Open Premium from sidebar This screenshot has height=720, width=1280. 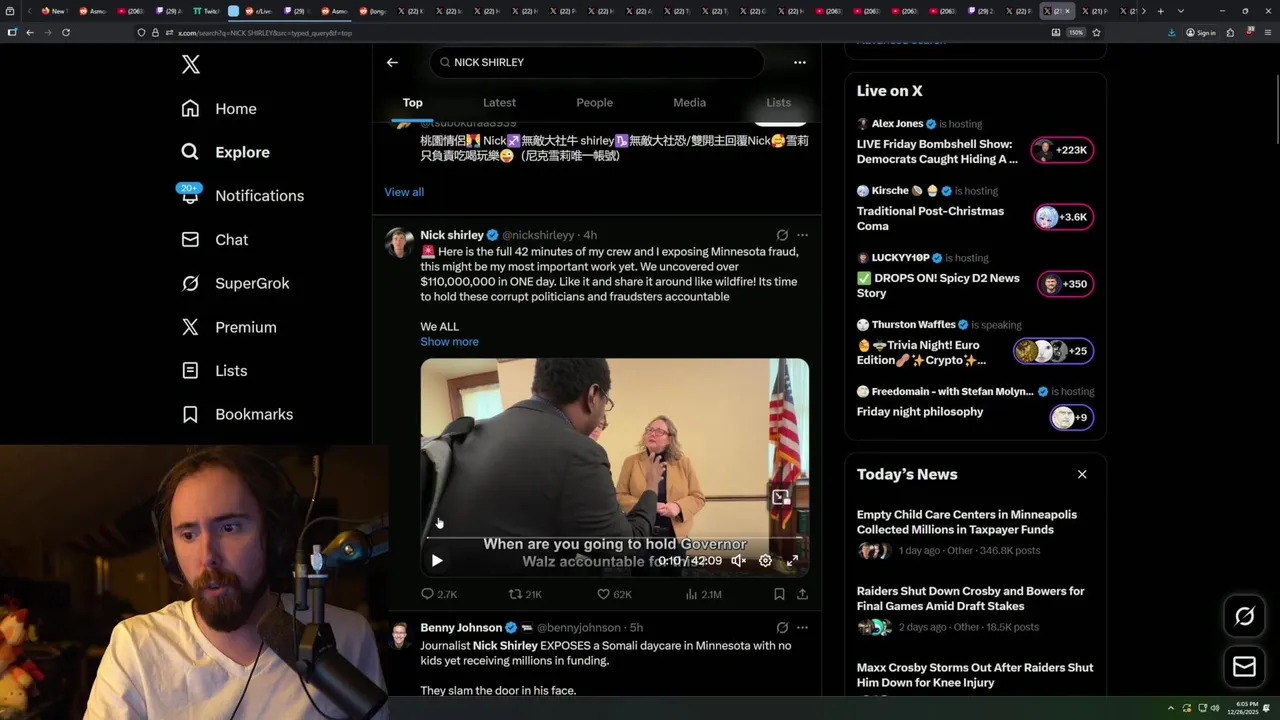[228, 327]
